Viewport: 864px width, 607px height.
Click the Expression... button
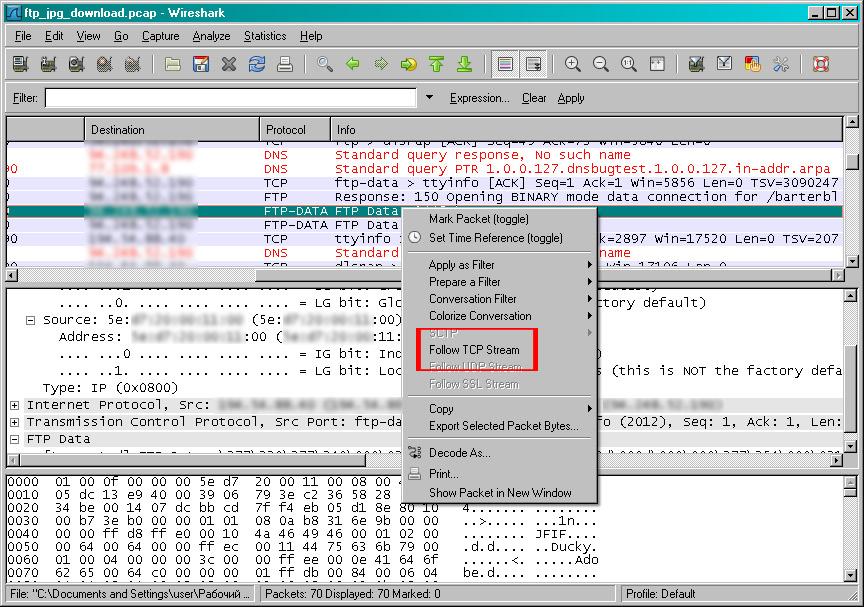coord(479,98)
